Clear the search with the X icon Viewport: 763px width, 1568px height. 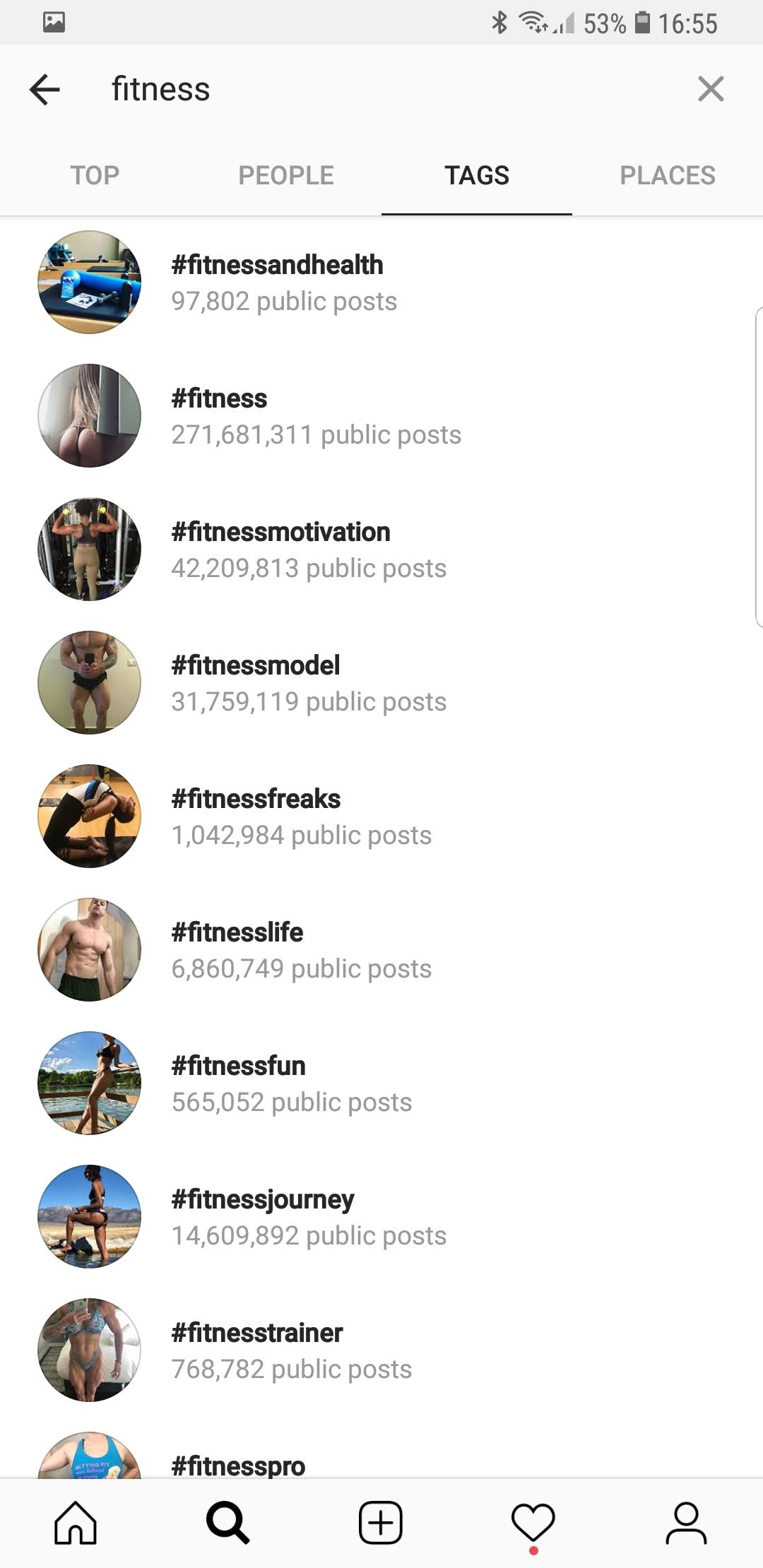tap(710, 89)
